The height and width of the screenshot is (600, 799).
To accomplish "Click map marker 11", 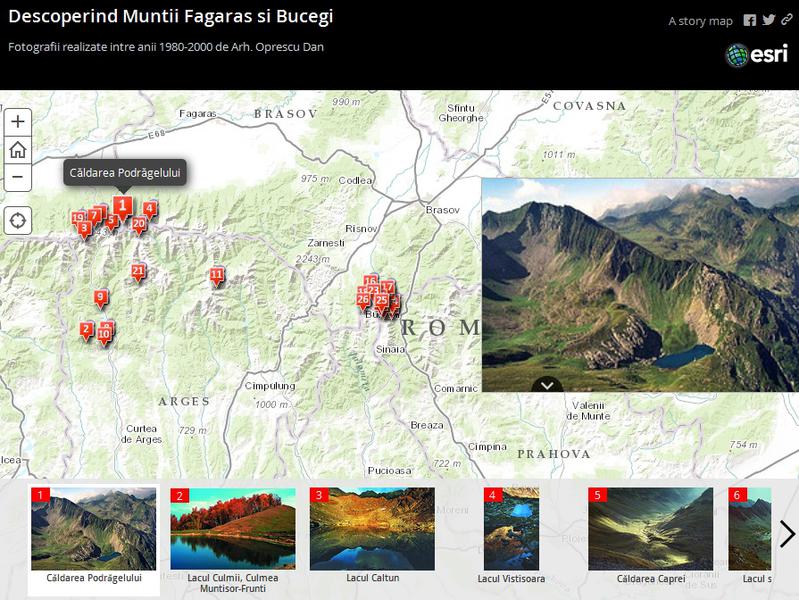I will click(x=217, y=276).
